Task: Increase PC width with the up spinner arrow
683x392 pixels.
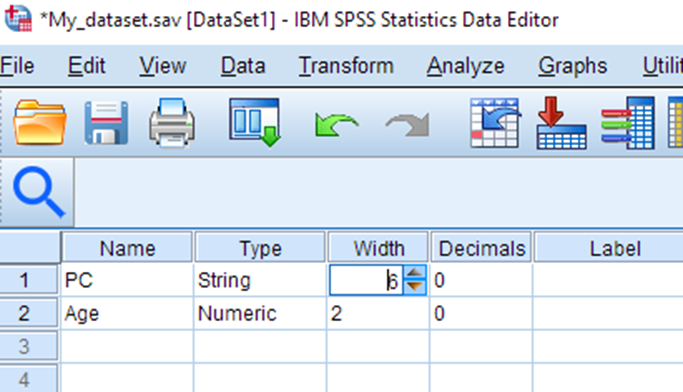Action: coord(415,273)
